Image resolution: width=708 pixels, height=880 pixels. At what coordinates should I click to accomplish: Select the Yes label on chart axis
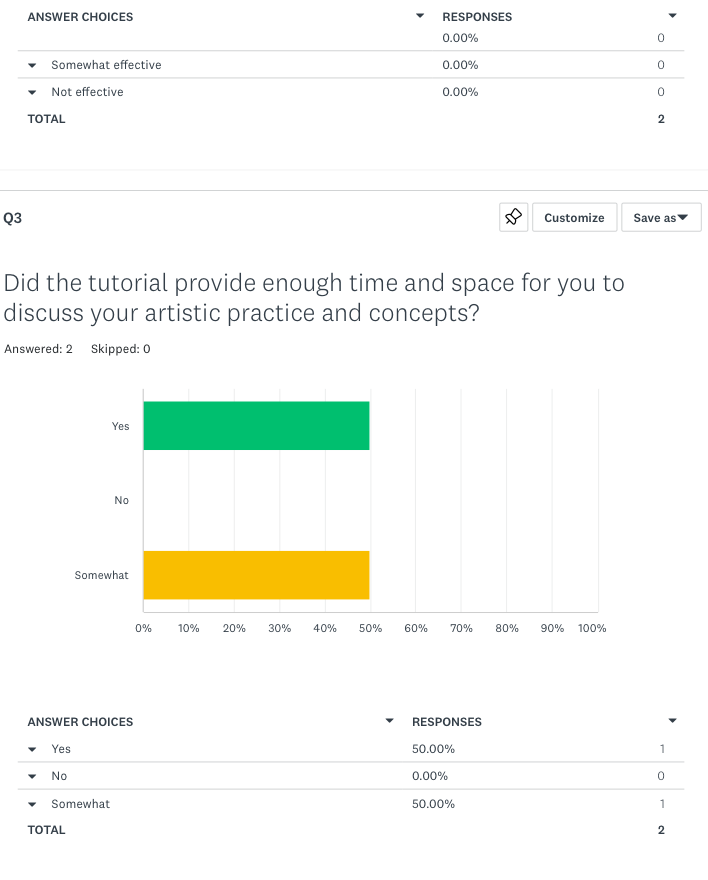(x=120, y=426)
